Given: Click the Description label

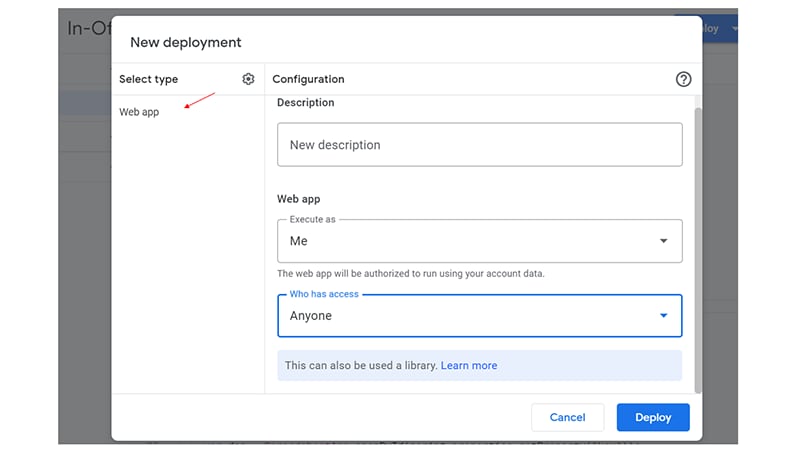Looking at the screenshot, I should pyautogui.click(x=306, y=103).
